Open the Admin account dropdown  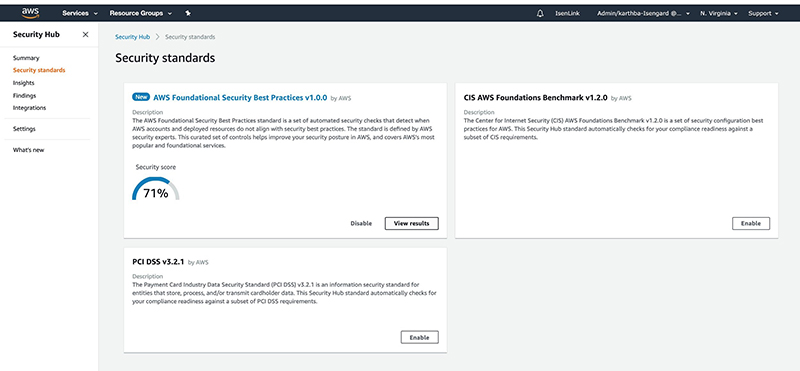[x=643, y=13]
